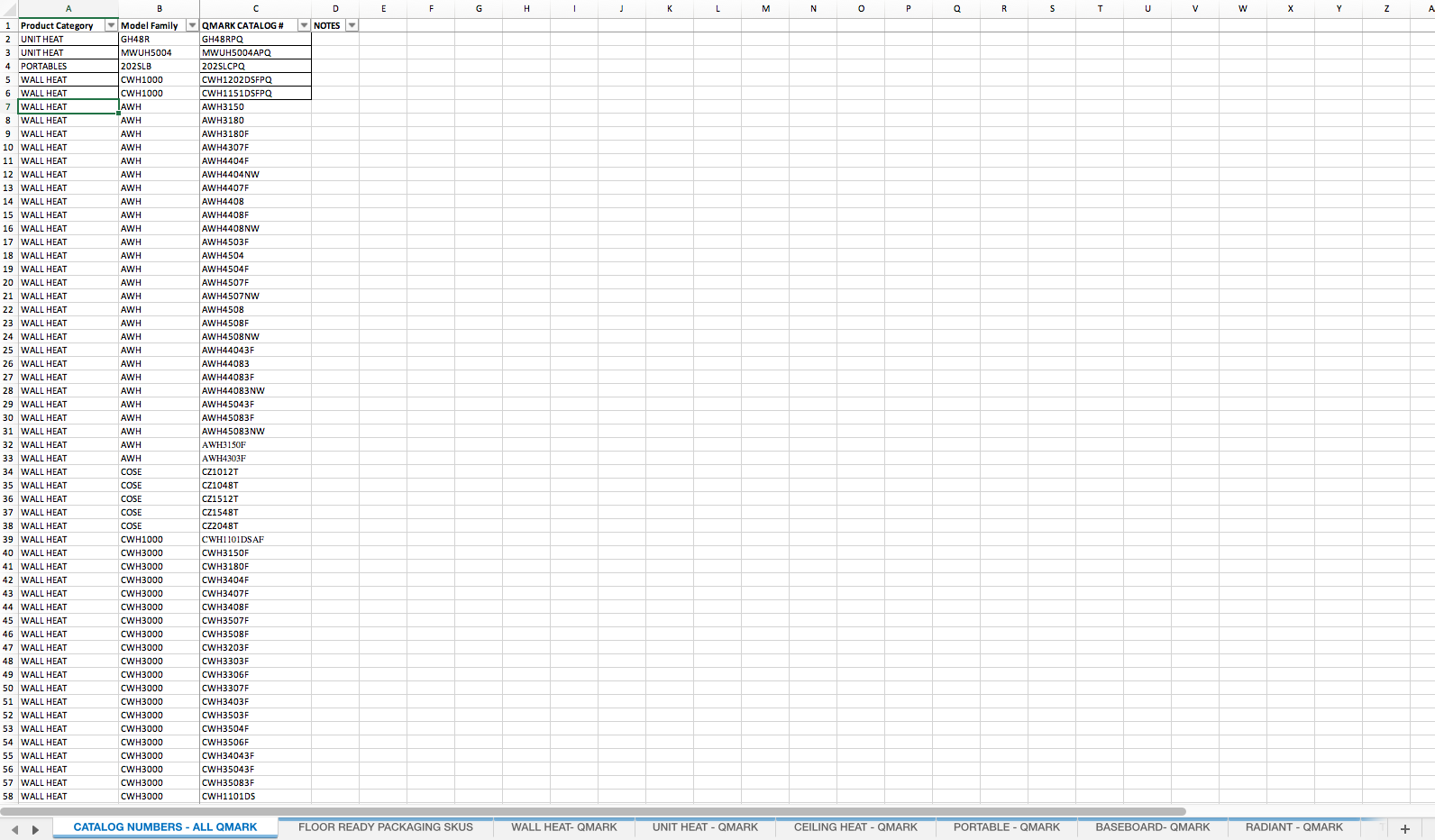Image resolution: width=1435 pixels, height=840 pixels.
Task: Select row 1 by its row number
Action: [8, 25]
